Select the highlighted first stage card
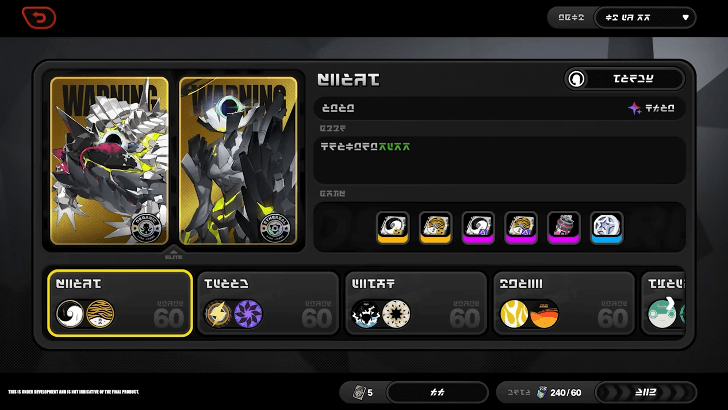The width and height of the screenshot is (728, 410). point(120,303)
